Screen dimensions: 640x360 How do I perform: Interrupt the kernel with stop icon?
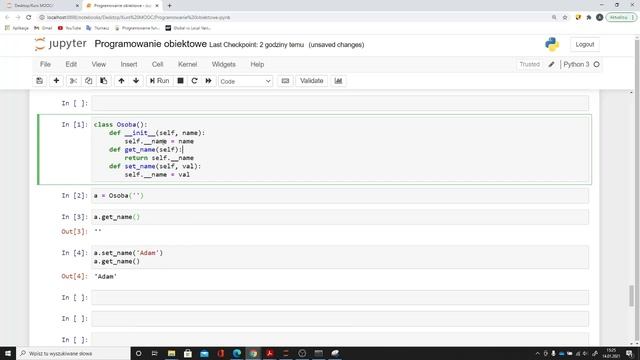(180, 81)
